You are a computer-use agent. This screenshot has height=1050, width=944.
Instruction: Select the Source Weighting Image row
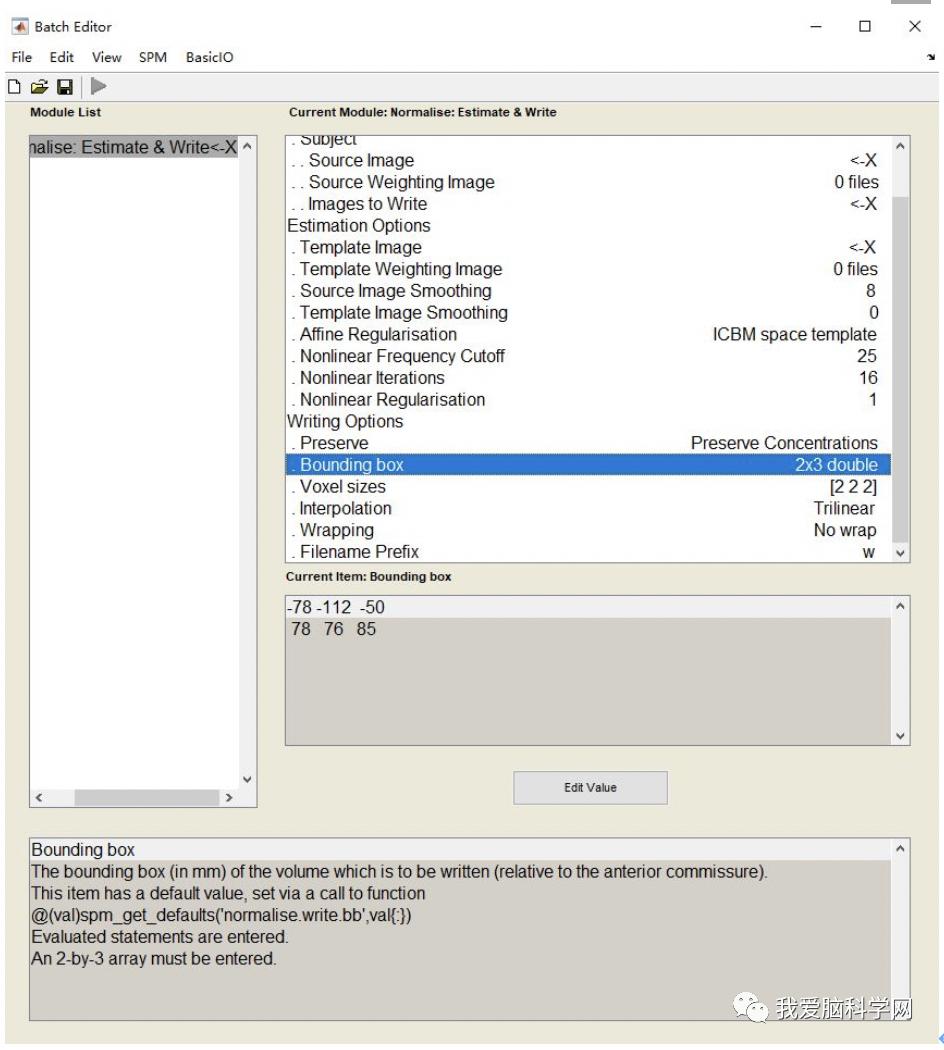point(588,182)
